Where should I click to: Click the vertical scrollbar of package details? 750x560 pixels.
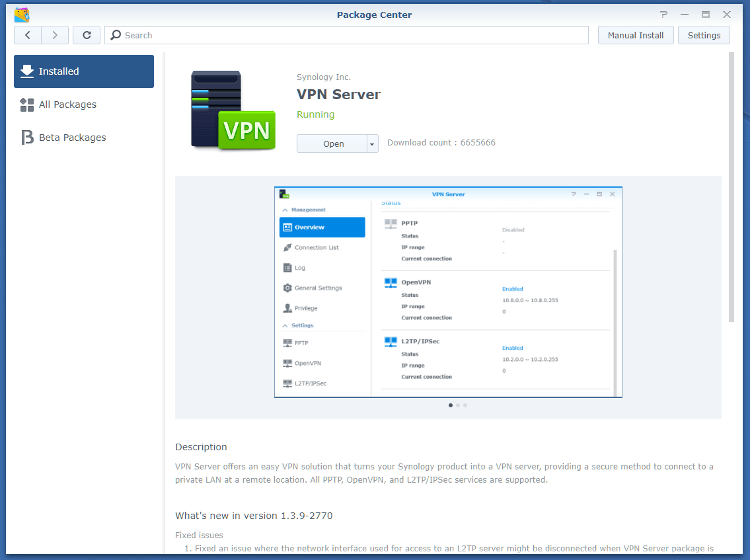click(731, 187)
